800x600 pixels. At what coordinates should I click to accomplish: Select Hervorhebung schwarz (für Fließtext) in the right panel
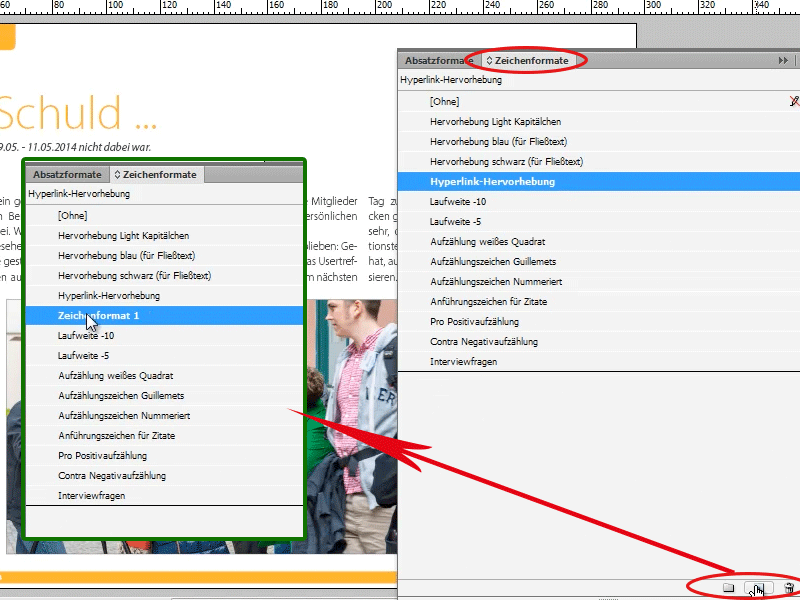pos(598,161)
